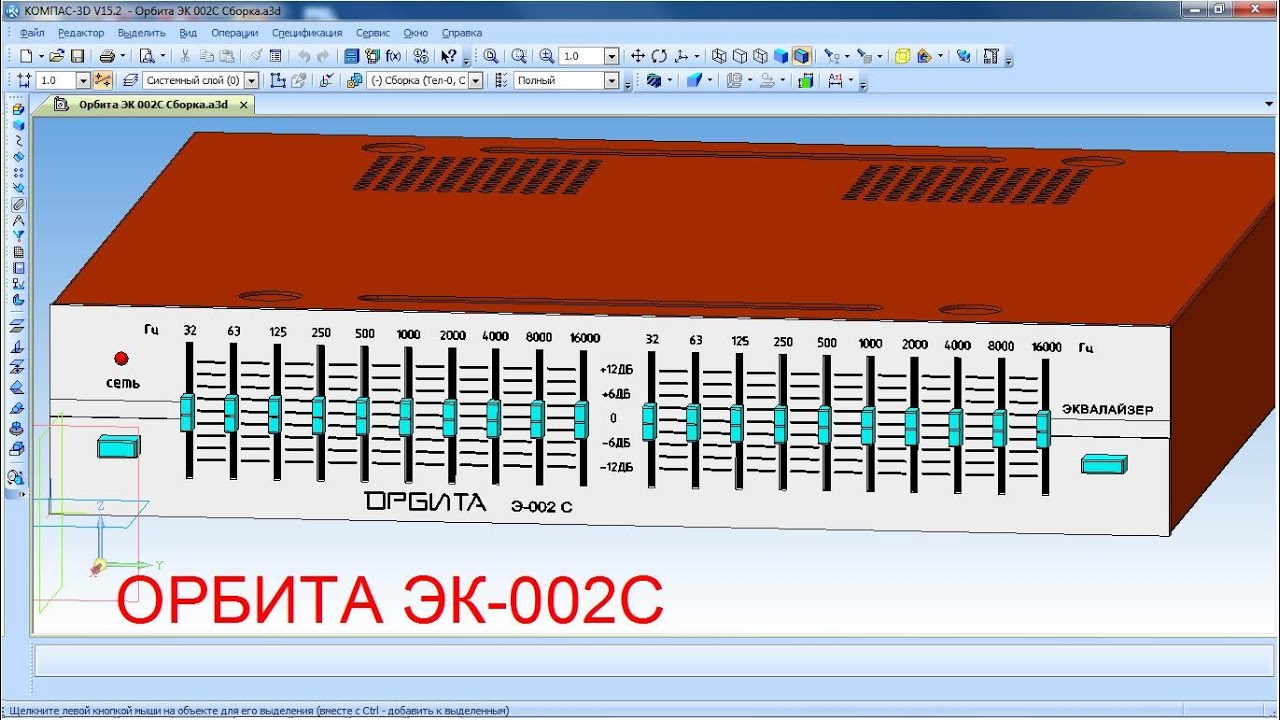Open the Сборка (Тел-0) state dropdown
The width and height of the screenshot is (1280, 720).
pyautogui.click(x=476, y=80)
